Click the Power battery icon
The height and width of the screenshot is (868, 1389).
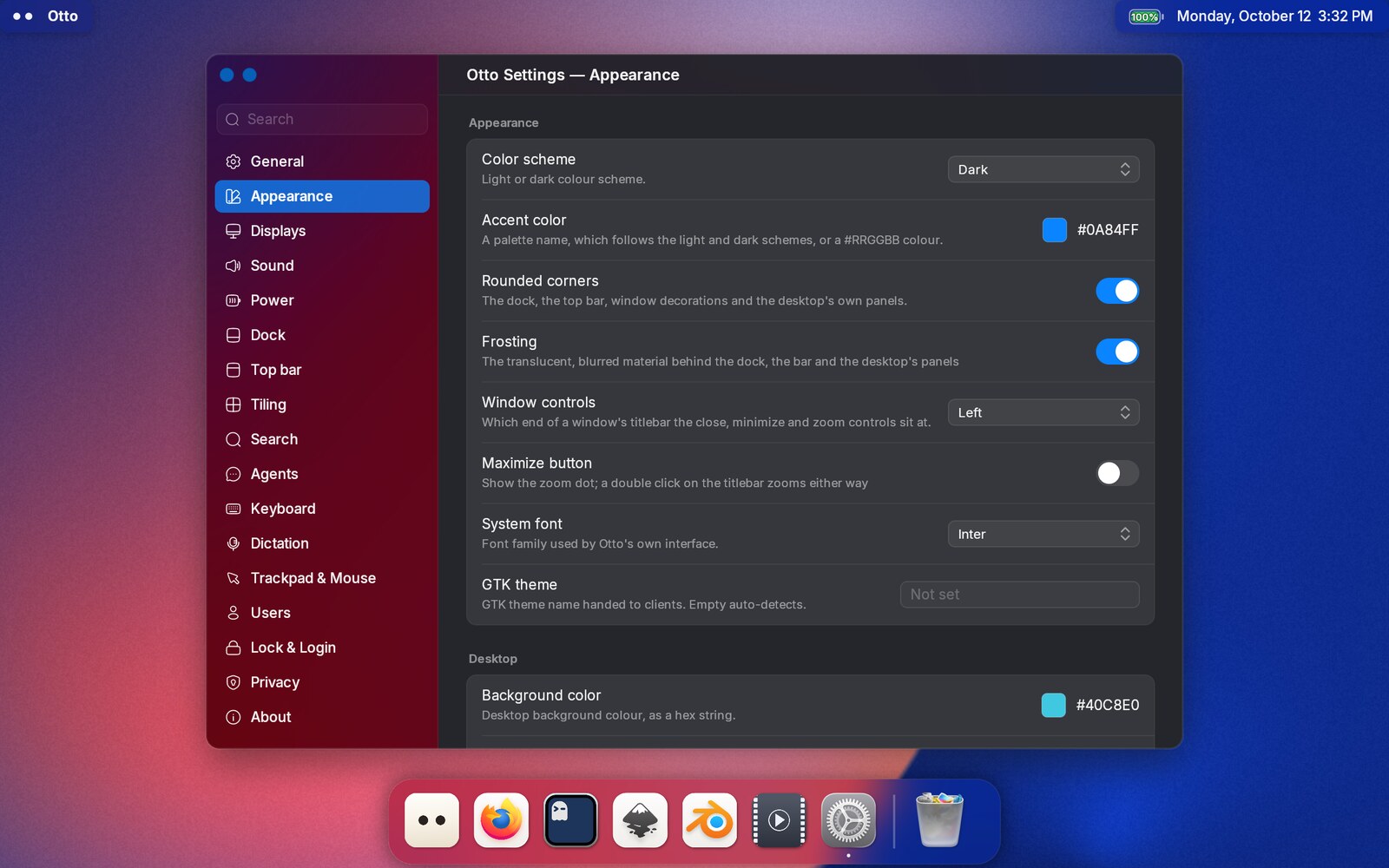point(233,300)
